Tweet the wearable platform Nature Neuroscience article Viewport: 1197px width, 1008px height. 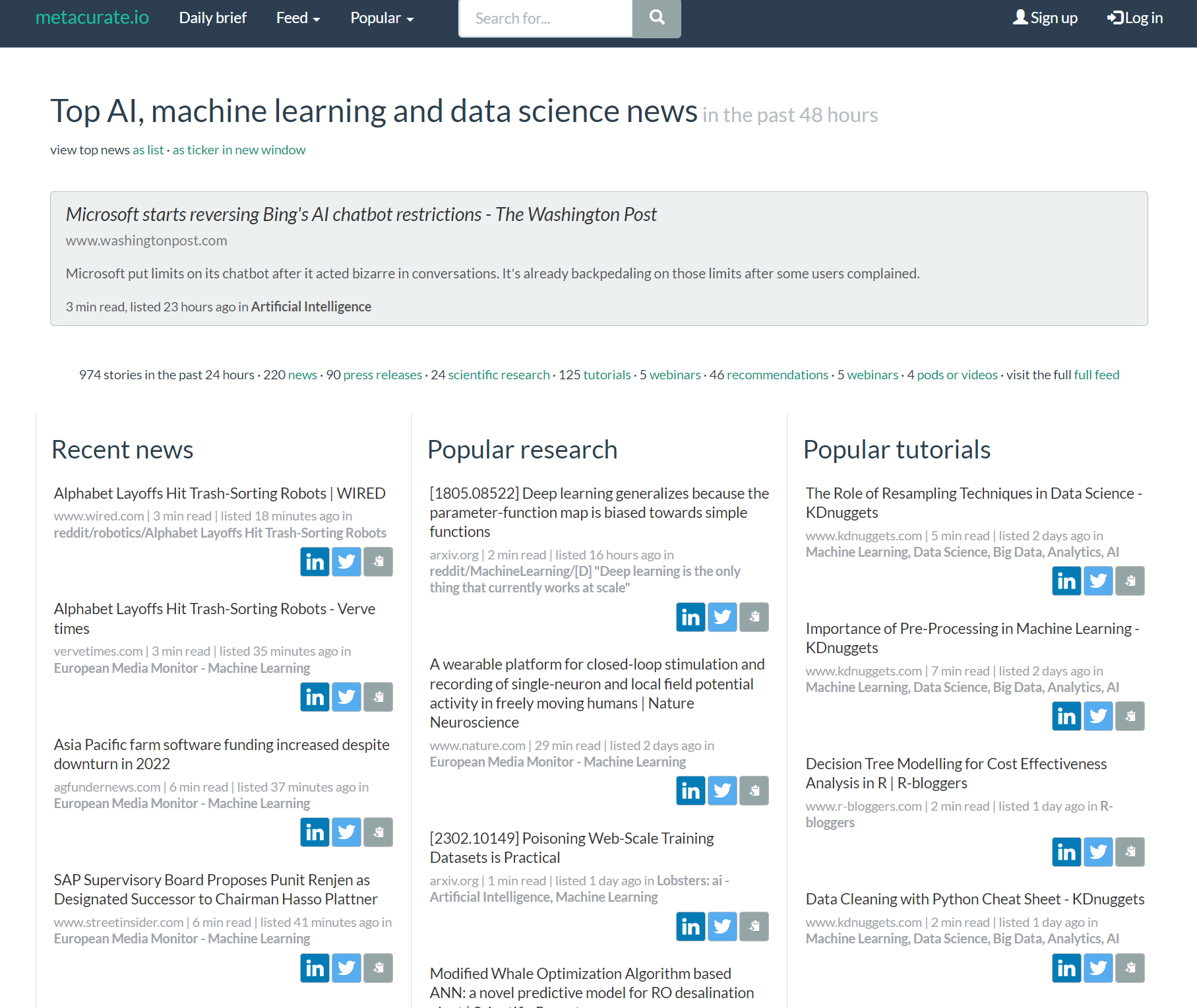click(722, 790)
